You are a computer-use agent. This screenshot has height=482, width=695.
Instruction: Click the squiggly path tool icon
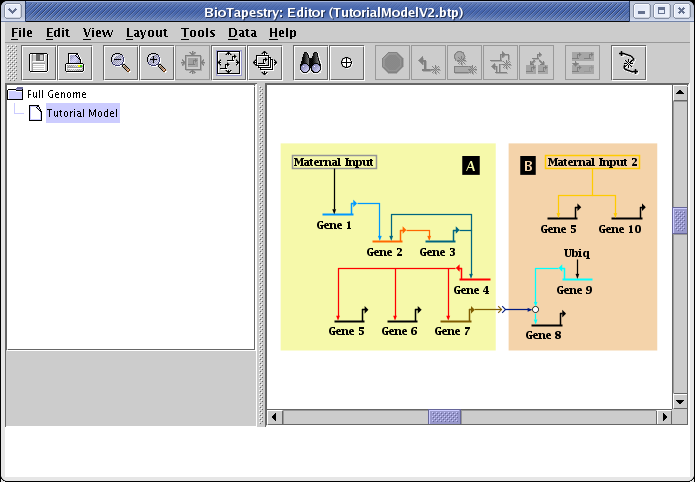628,62
